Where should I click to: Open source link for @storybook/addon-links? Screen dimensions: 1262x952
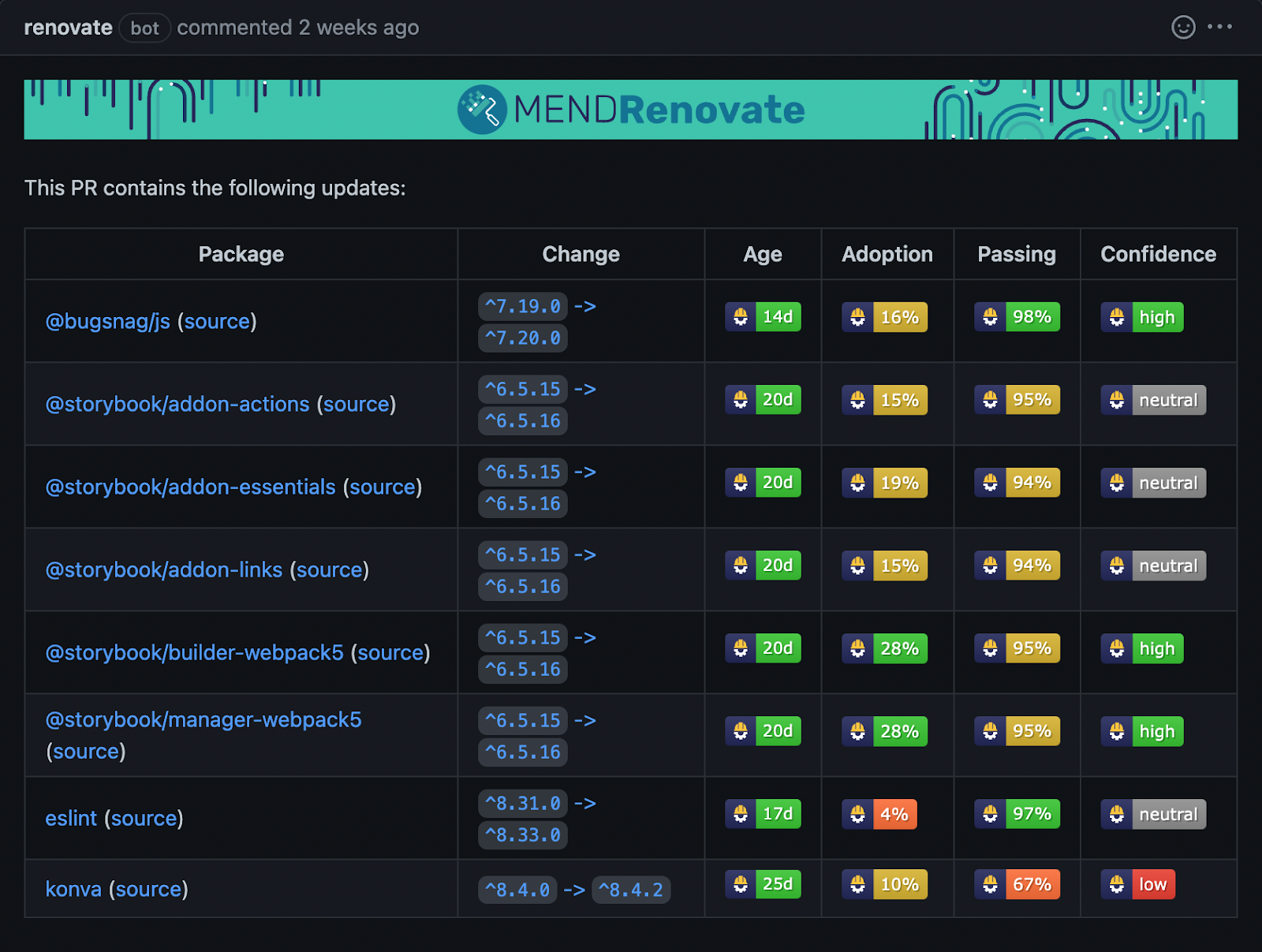pyautogui.click(x=330, y=569)
